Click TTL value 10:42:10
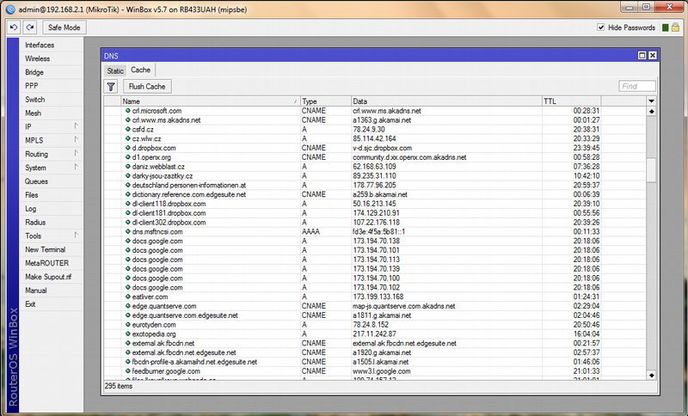This screenshot has height=416, width=688. point(586,176)
